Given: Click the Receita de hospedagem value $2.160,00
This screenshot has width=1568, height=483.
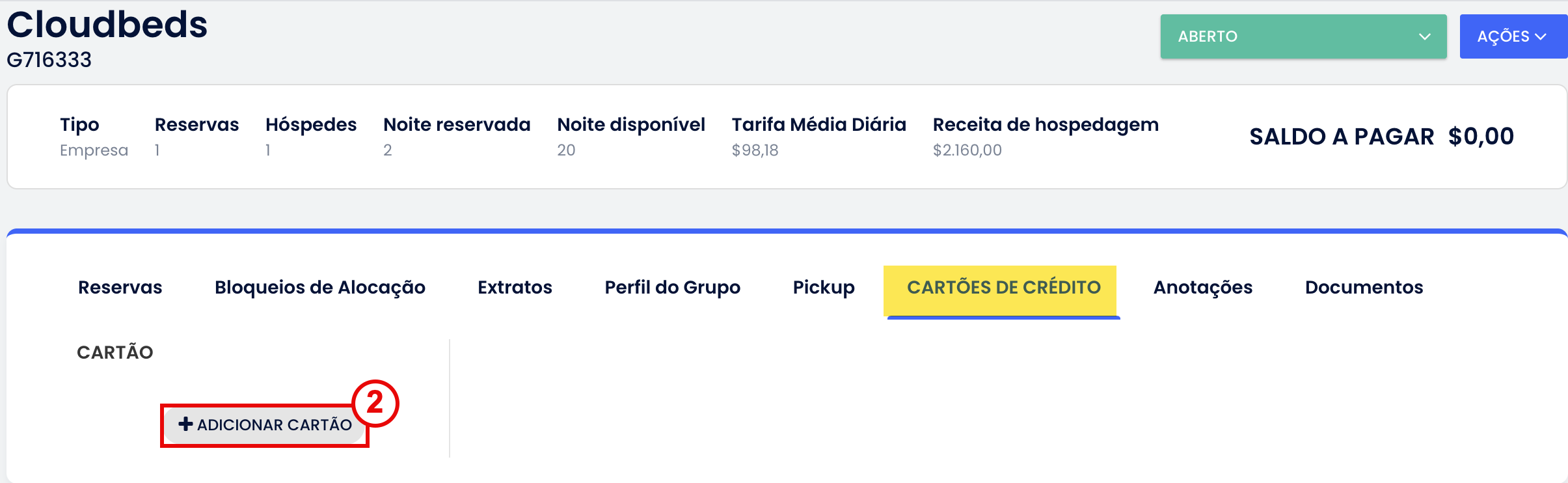Looking at the screenshot, I should click(x=967, y=150).
